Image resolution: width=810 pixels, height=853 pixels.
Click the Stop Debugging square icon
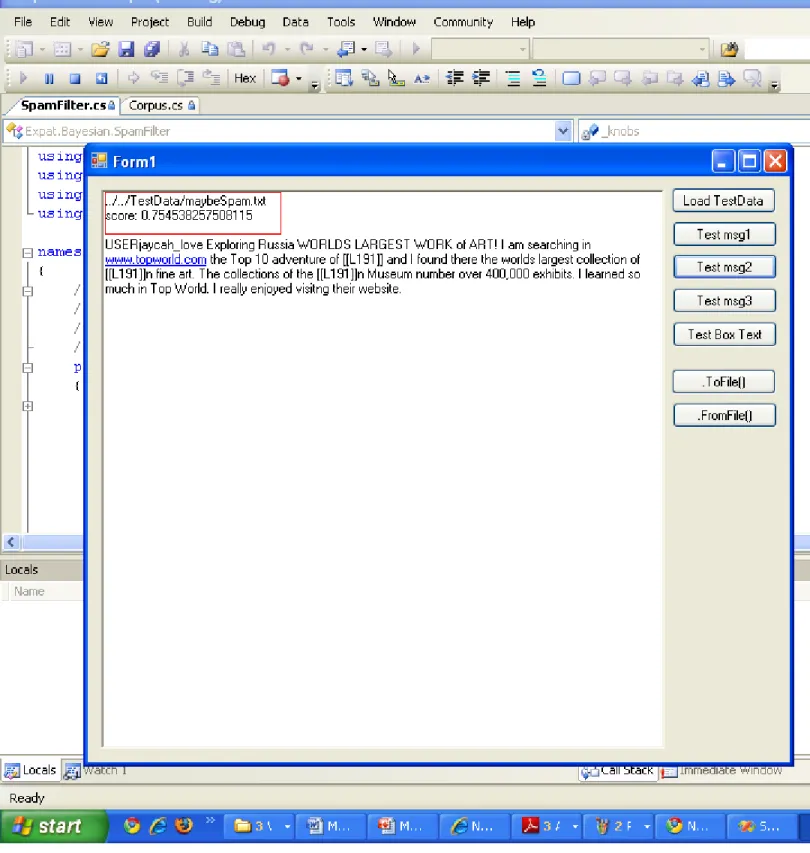click(75, 78)
